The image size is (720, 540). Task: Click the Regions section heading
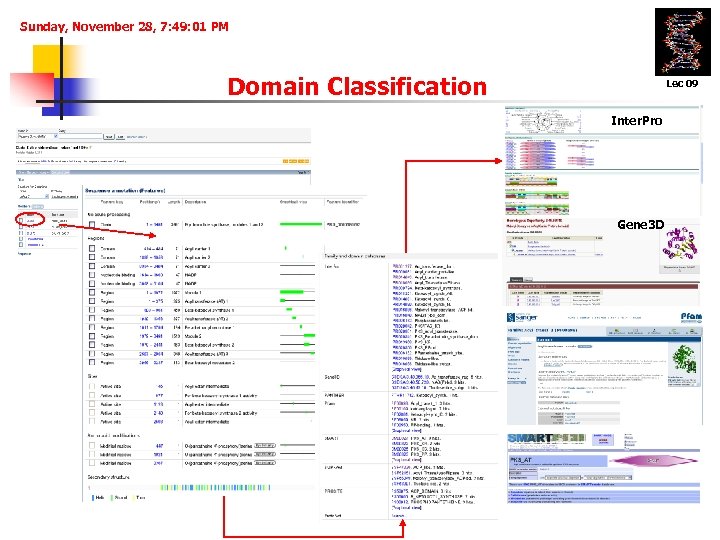(x=96, y=238)
